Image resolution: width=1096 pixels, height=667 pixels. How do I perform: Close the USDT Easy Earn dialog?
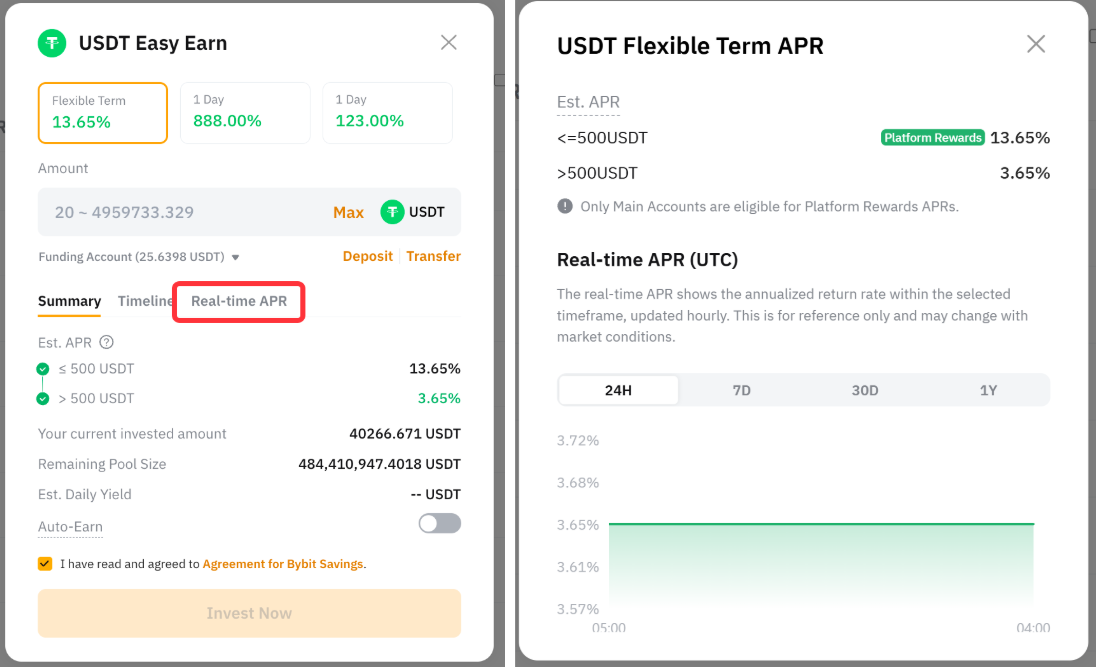449,42
